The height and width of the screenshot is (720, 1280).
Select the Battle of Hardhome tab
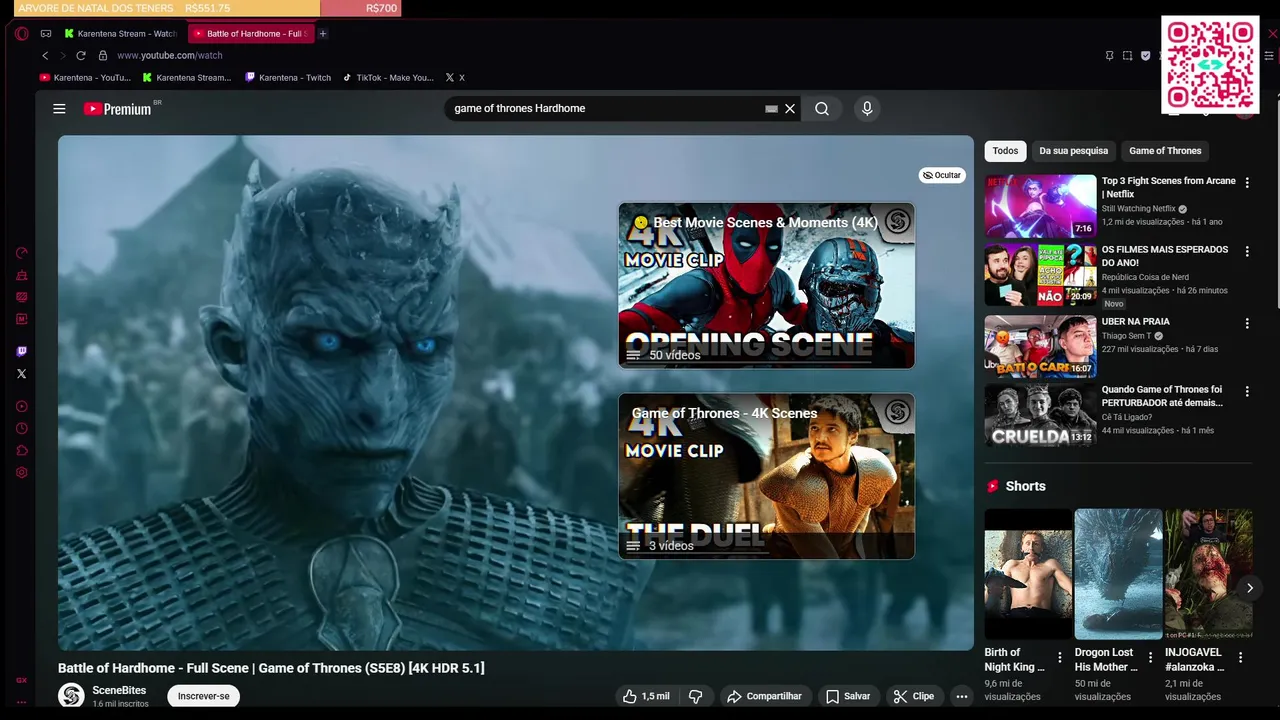click(251, 33)
